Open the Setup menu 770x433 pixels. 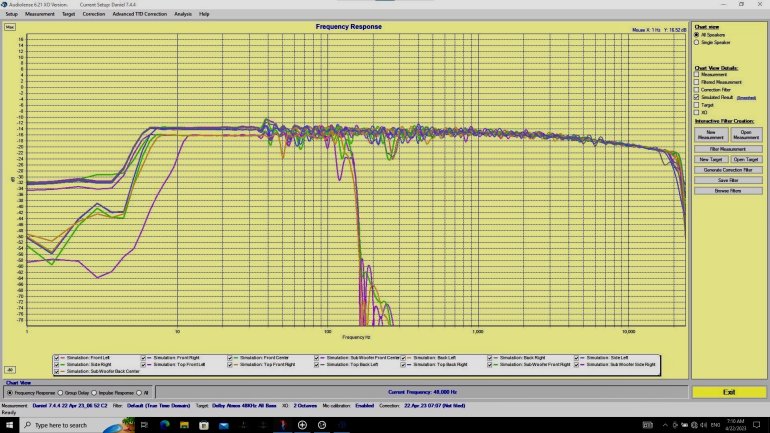[11, 14]
